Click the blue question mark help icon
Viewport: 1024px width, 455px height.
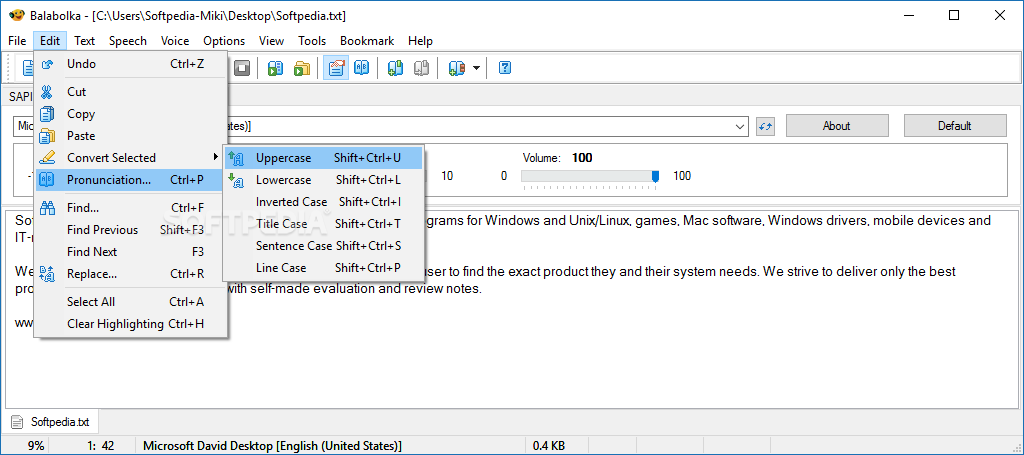[504, 68]
